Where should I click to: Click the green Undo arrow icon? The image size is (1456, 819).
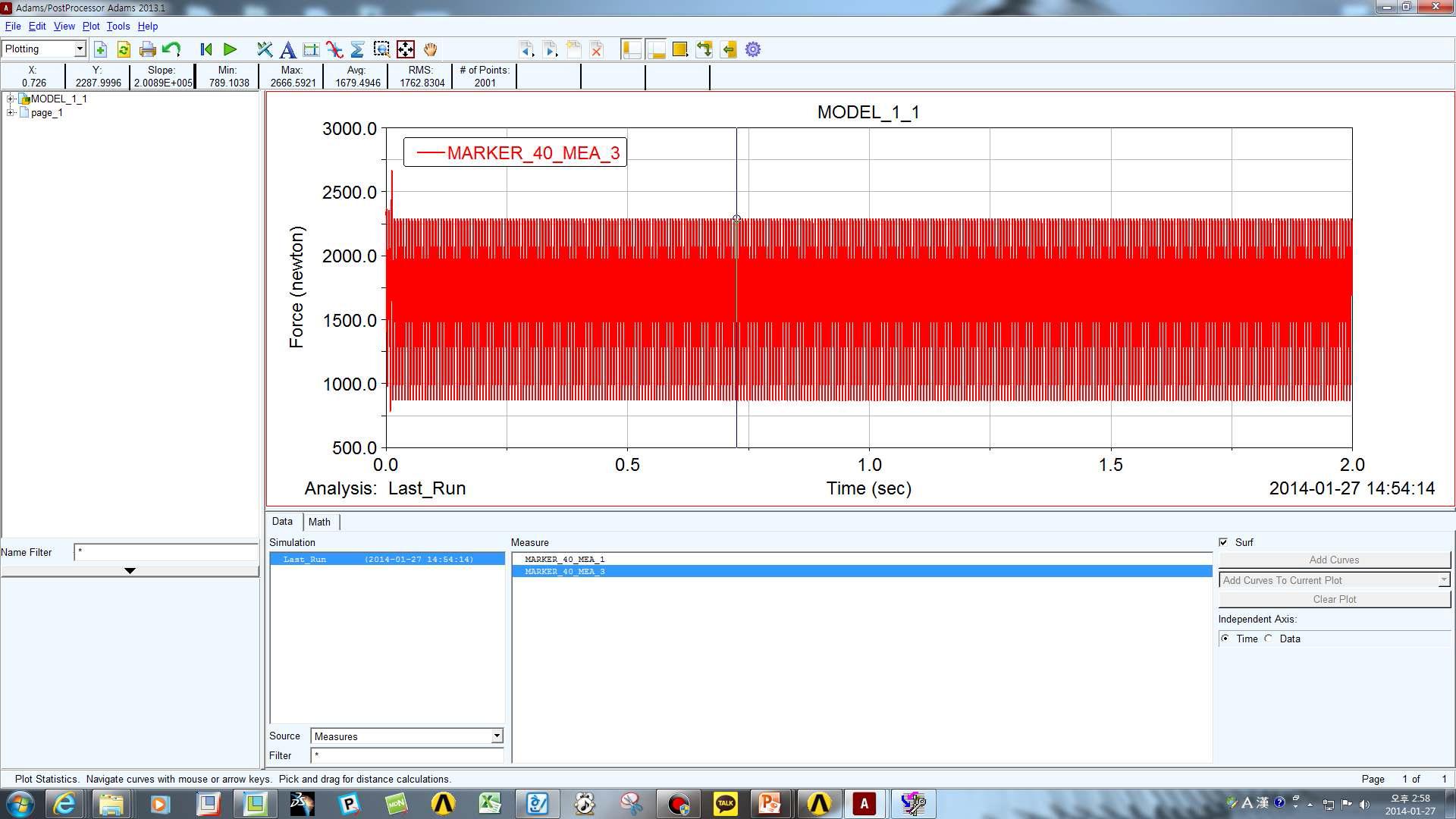(171, 50)
